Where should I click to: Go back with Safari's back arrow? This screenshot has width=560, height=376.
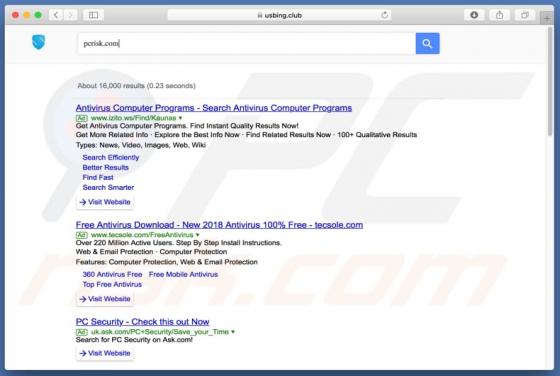click(x=56, y=15)
